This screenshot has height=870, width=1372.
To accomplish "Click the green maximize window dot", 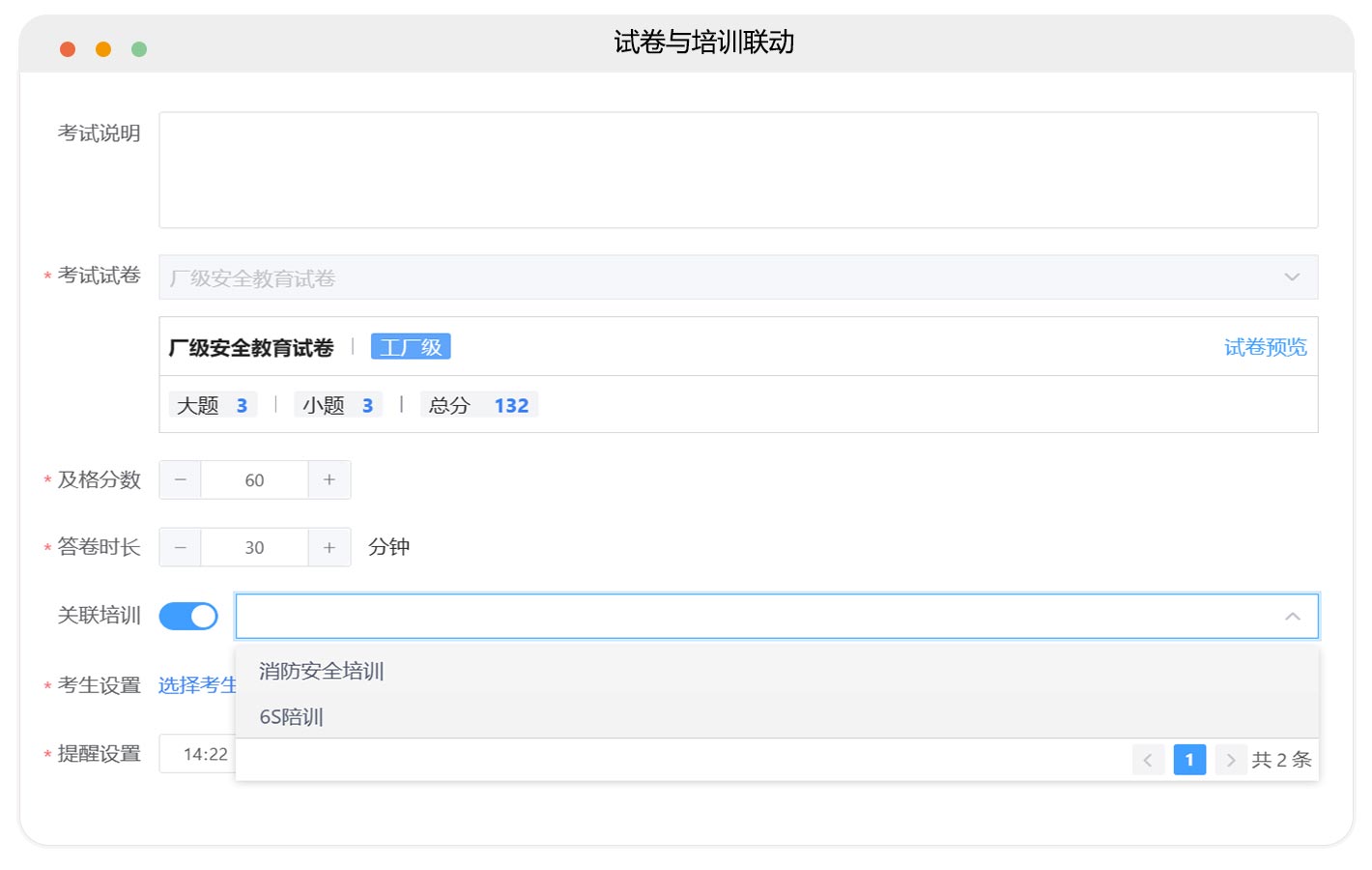I will tap(139, 49).
